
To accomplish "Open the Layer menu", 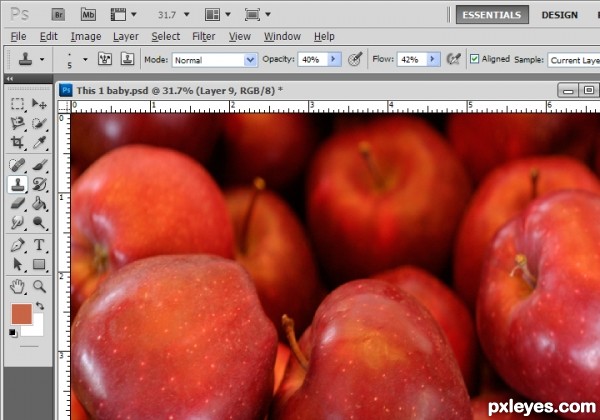I will [126, 37].
